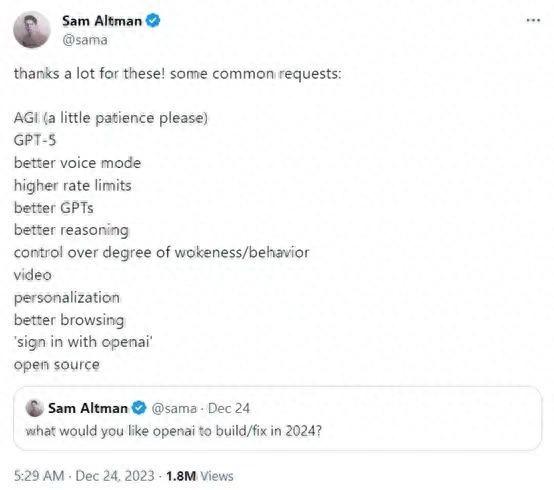The width and height of the screenshot is (554, 490).
Task: Click the wokeness/behavior line in the tweet
Action: 161,253
